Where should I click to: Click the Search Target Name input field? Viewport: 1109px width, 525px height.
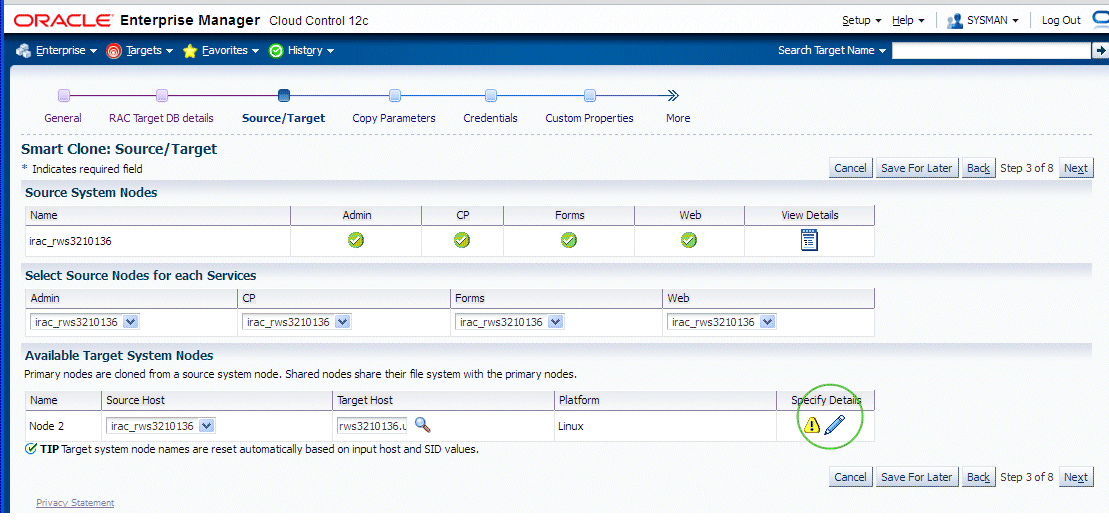click(x=992, y=50)
